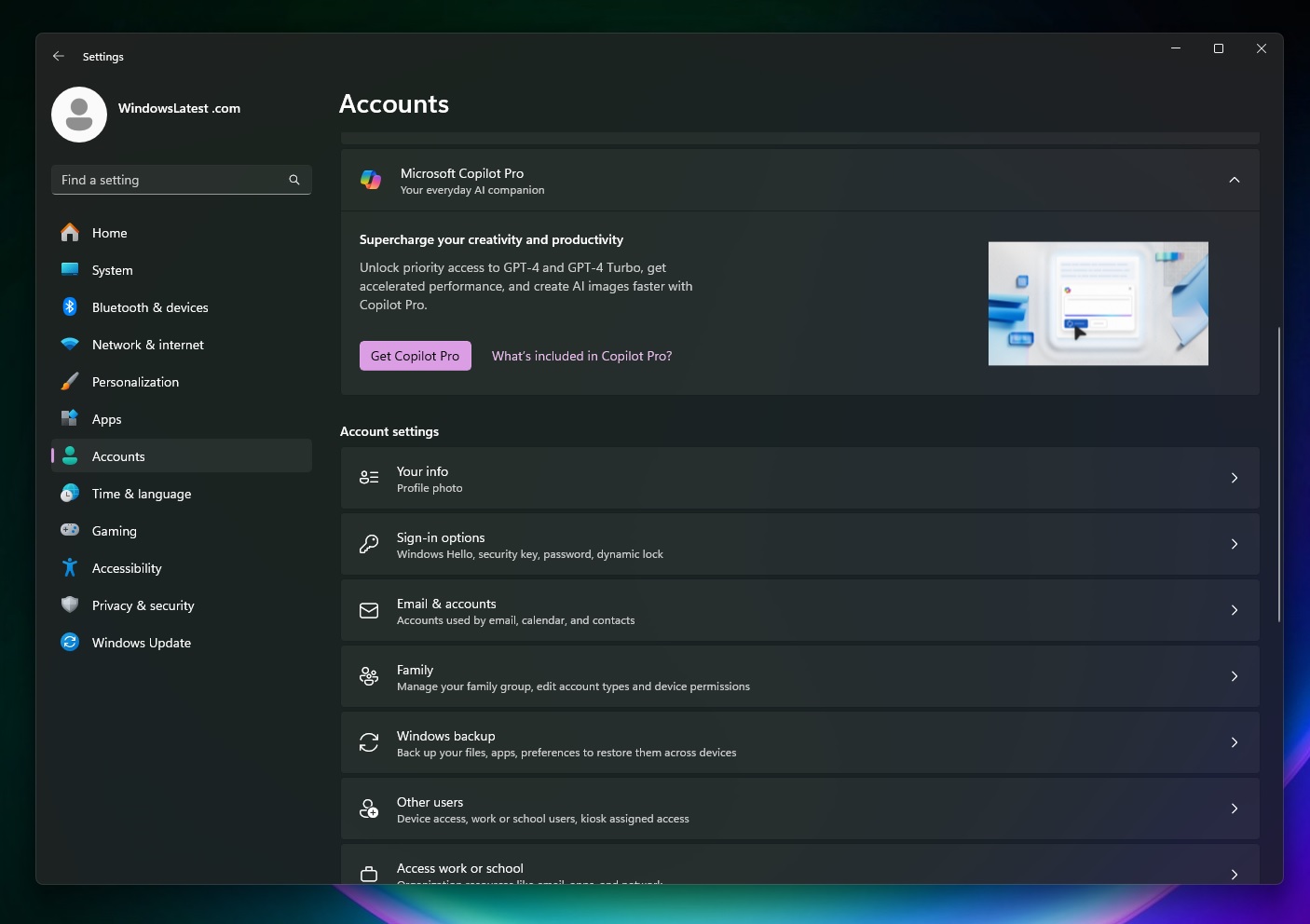Select Accessibility in sidebar
This screenshot has width=1310, height=924.
(x=182, y=567)
